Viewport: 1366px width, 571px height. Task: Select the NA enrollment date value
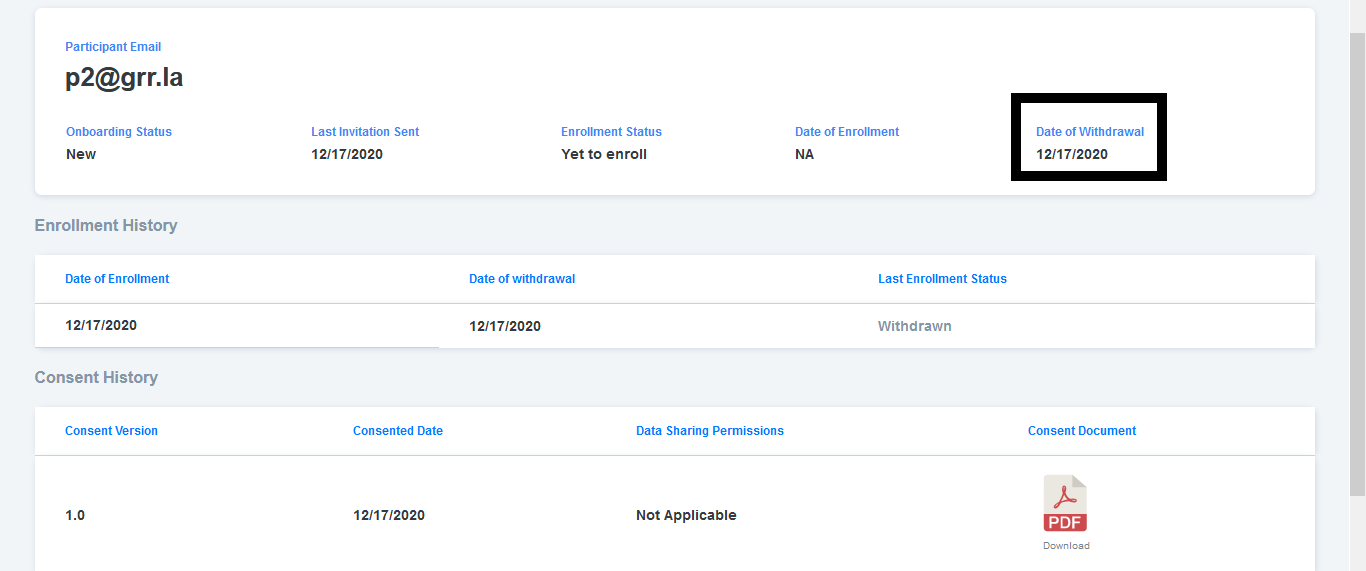pyautogui.click(x=804, y=154)
